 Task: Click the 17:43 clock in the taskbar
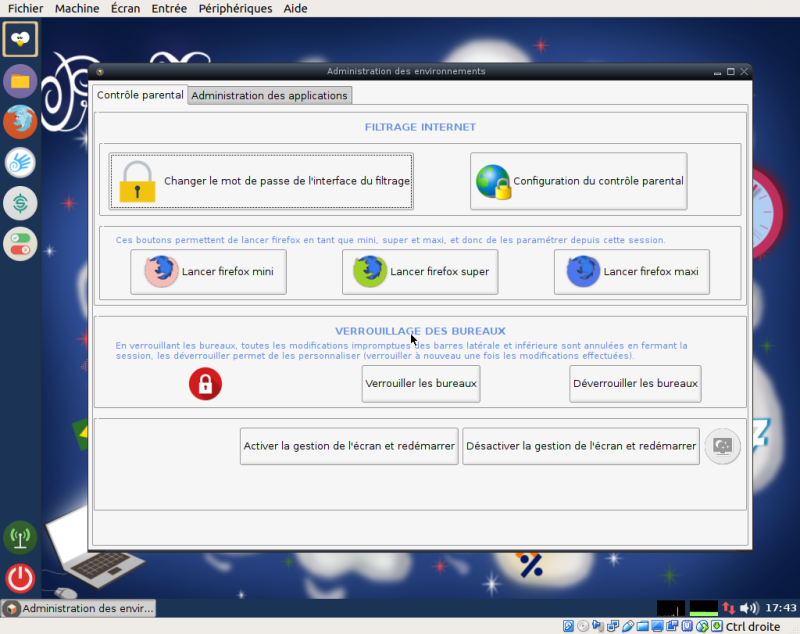[781, 607]
